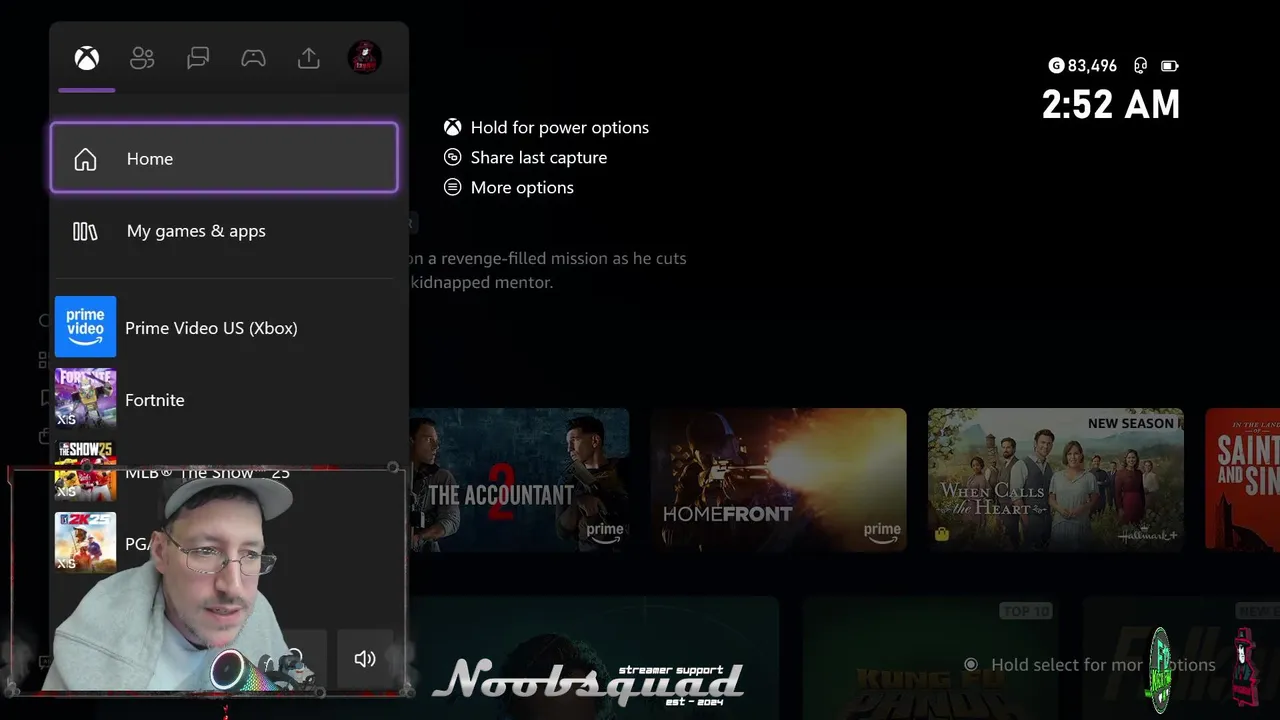Click the Fortnite game cover icon

coord(85,399)
